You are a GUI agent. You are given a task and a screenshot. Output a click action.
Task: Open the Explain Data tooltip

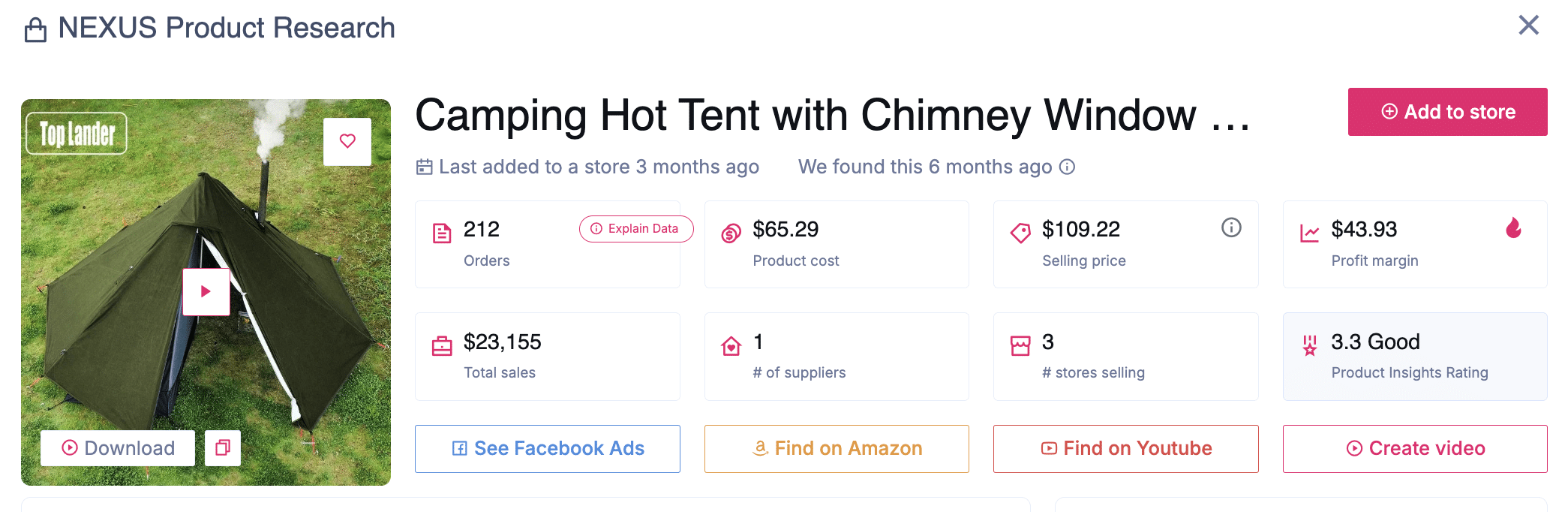pyautogui.click(x=635, y=229)
